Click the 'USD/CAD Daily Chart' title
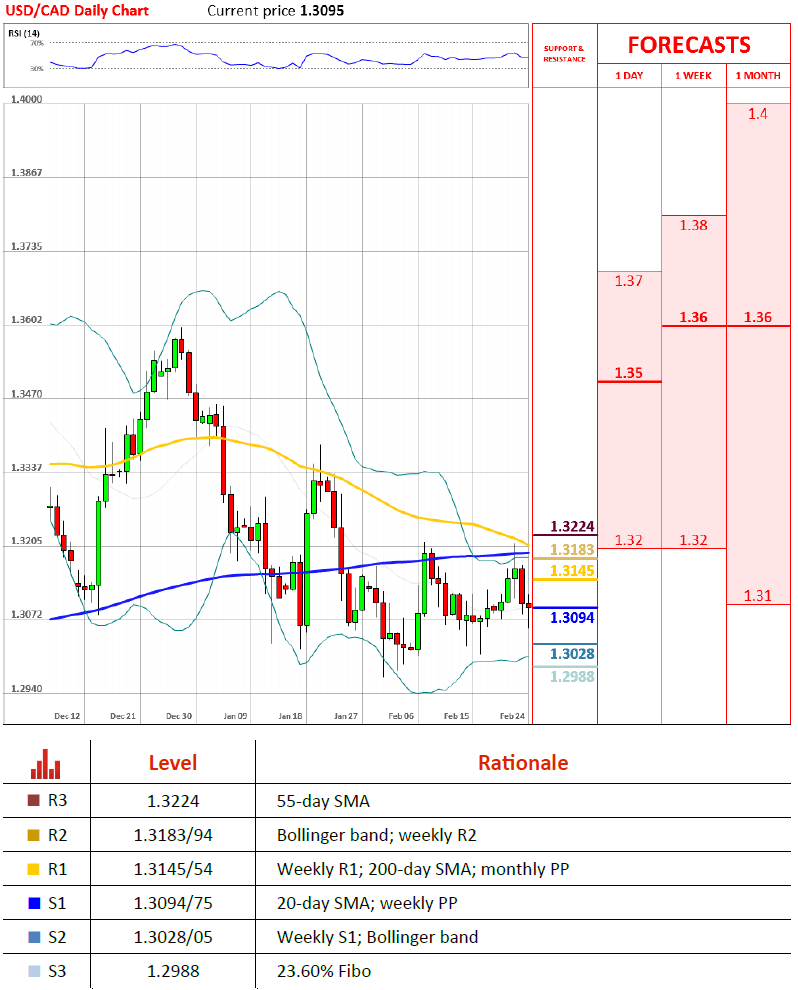 click(x=77, y=11)
